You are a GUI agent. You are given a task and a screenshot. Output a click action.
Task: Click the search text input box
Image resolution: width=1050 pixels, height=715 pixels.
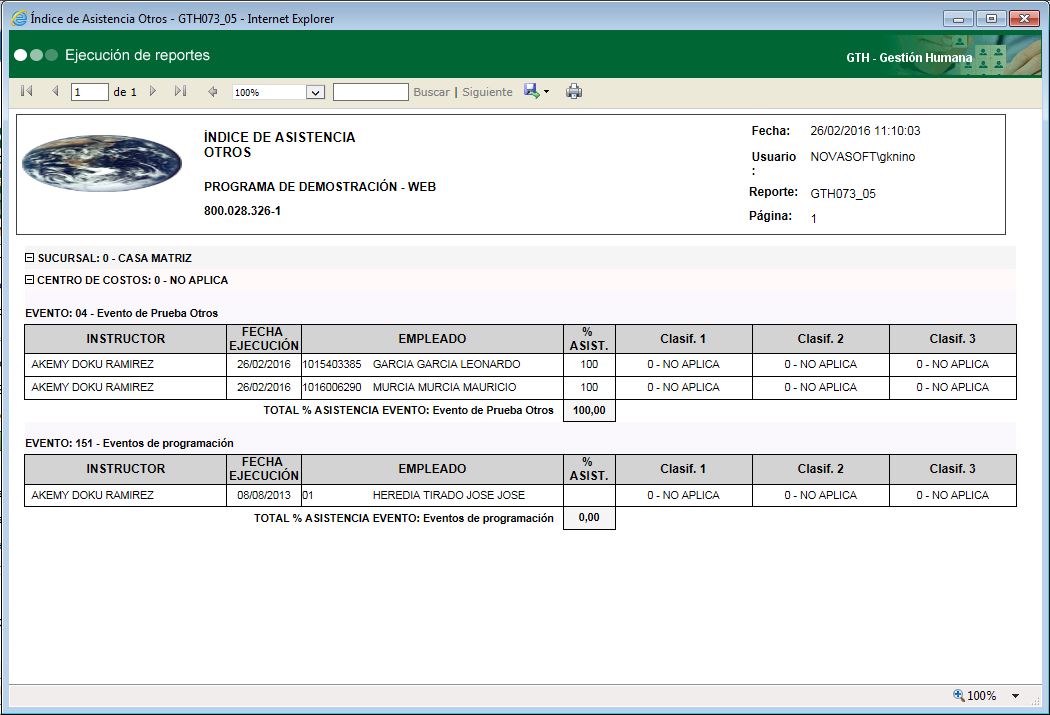pos(370,92)
